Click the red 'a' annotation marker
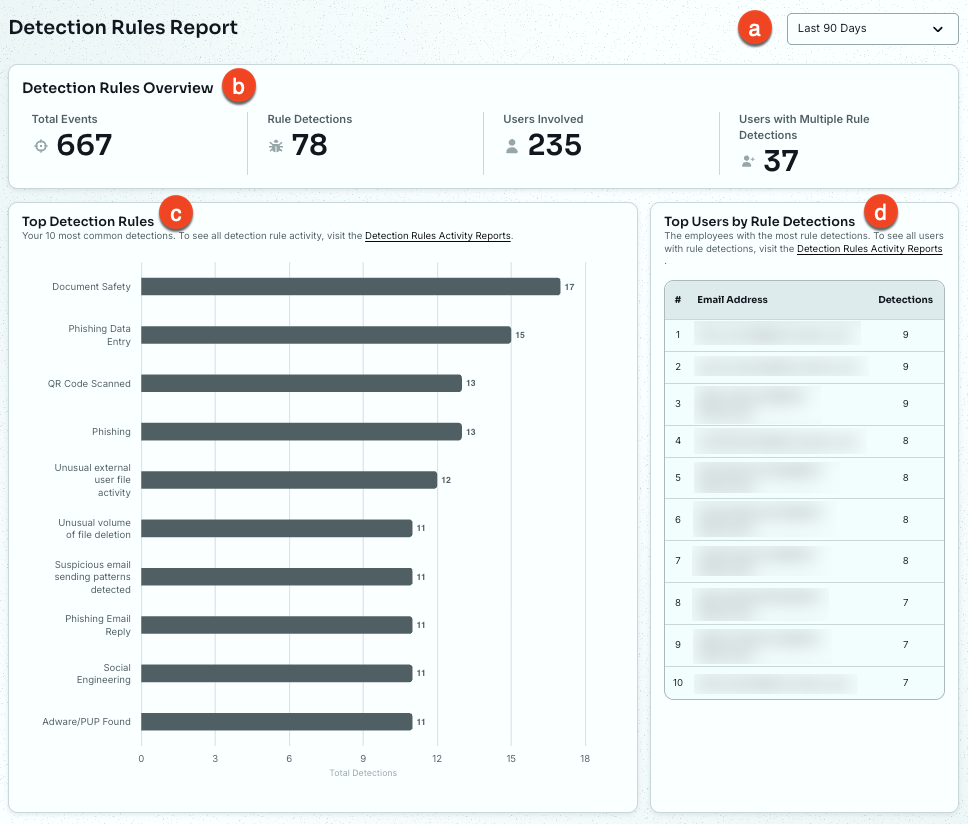The height and width of the screenshot is (824, 968). (754, 28)
